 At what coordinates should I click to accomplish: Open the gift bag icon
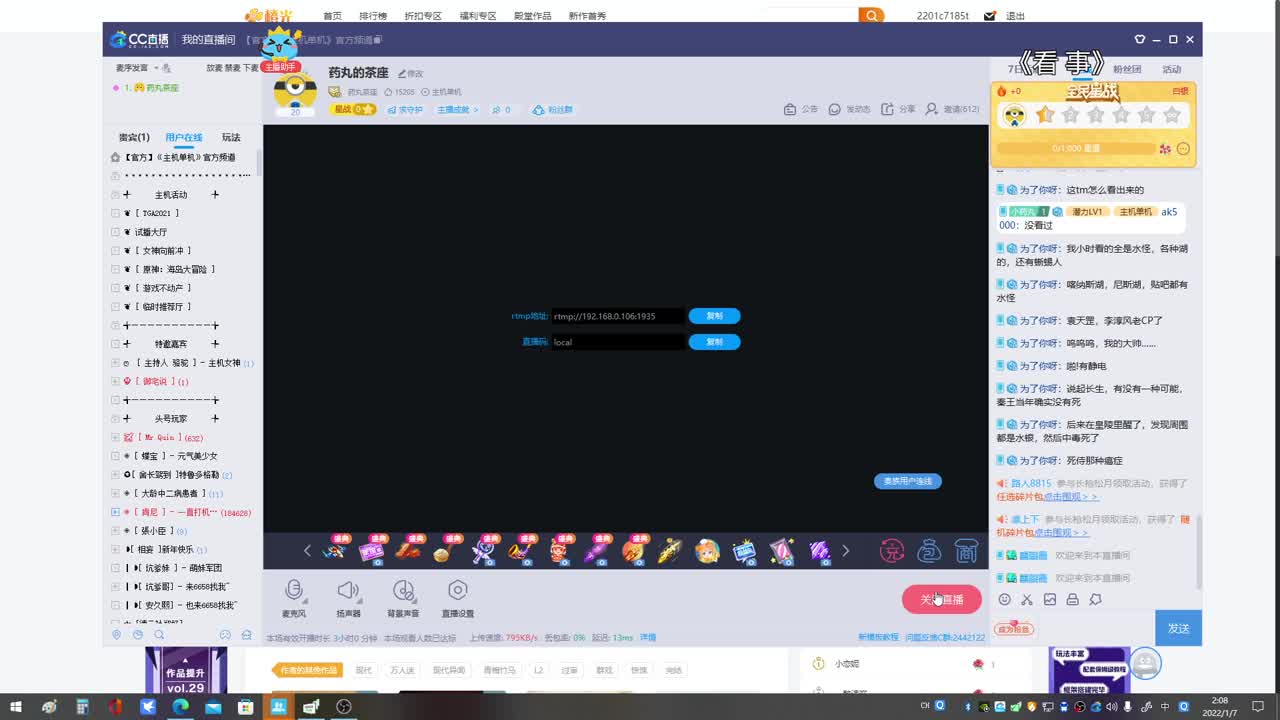[x=929, y=550]
